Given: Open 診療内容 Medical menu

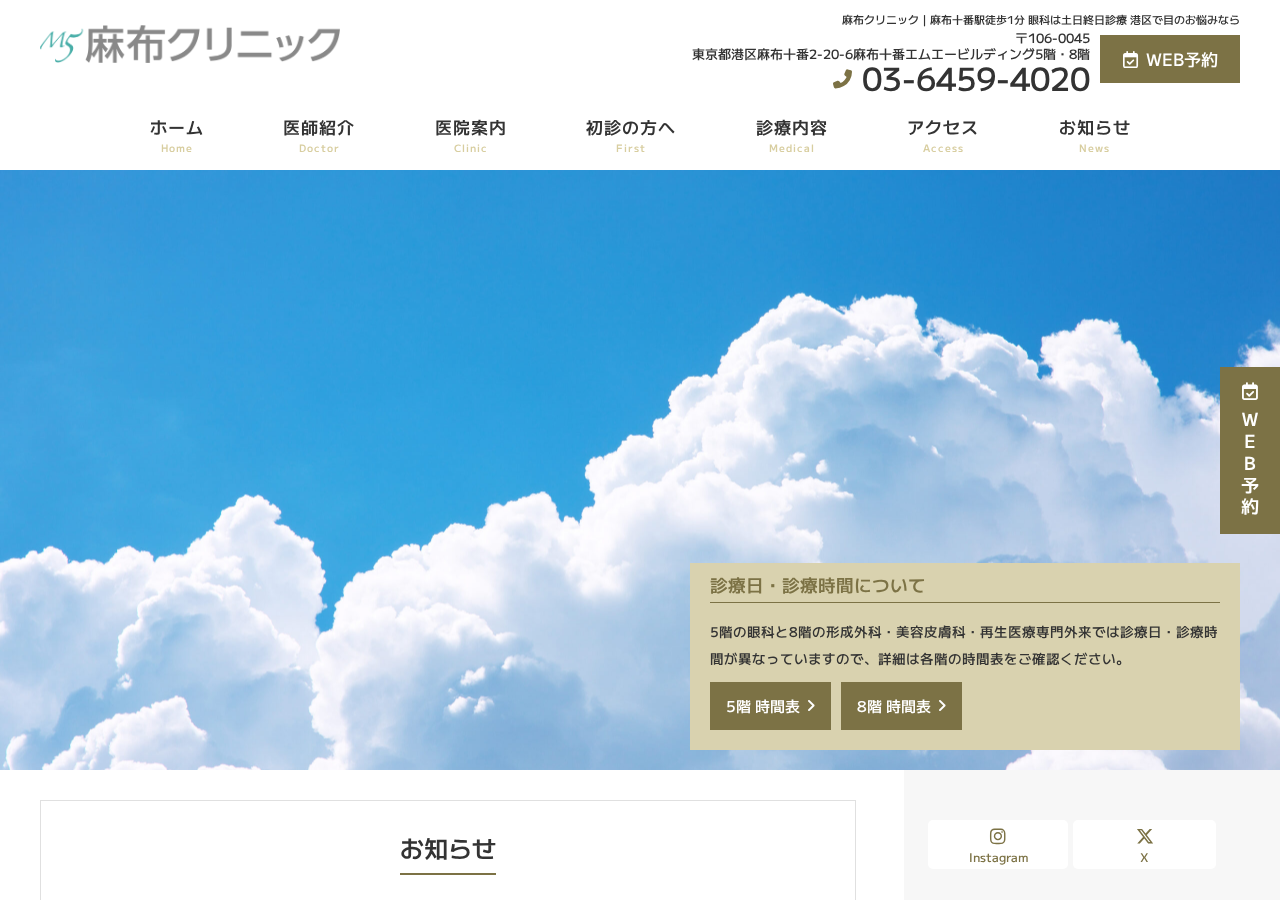Looking at the screenshot, I should [792, 135].
